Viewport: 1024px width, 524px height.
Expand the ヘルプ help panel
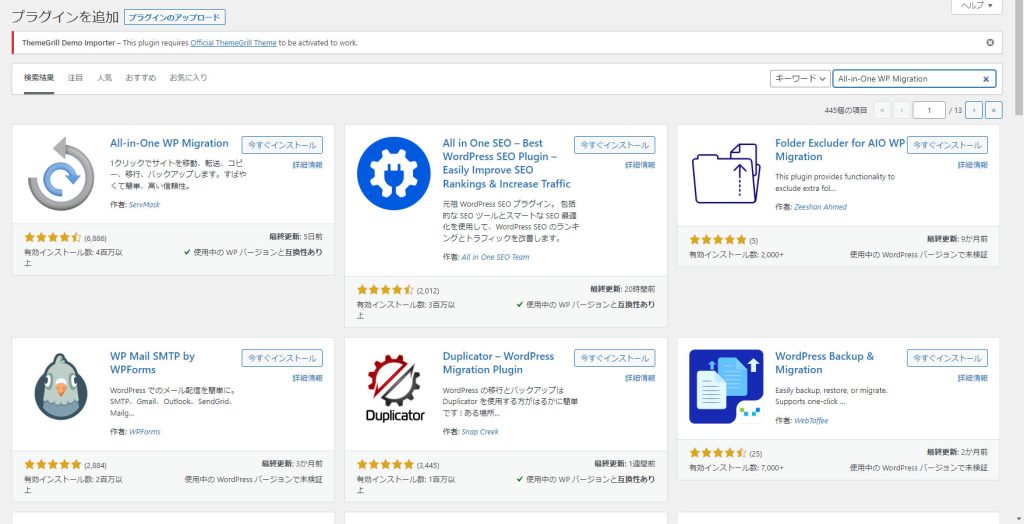pos(976,6)
